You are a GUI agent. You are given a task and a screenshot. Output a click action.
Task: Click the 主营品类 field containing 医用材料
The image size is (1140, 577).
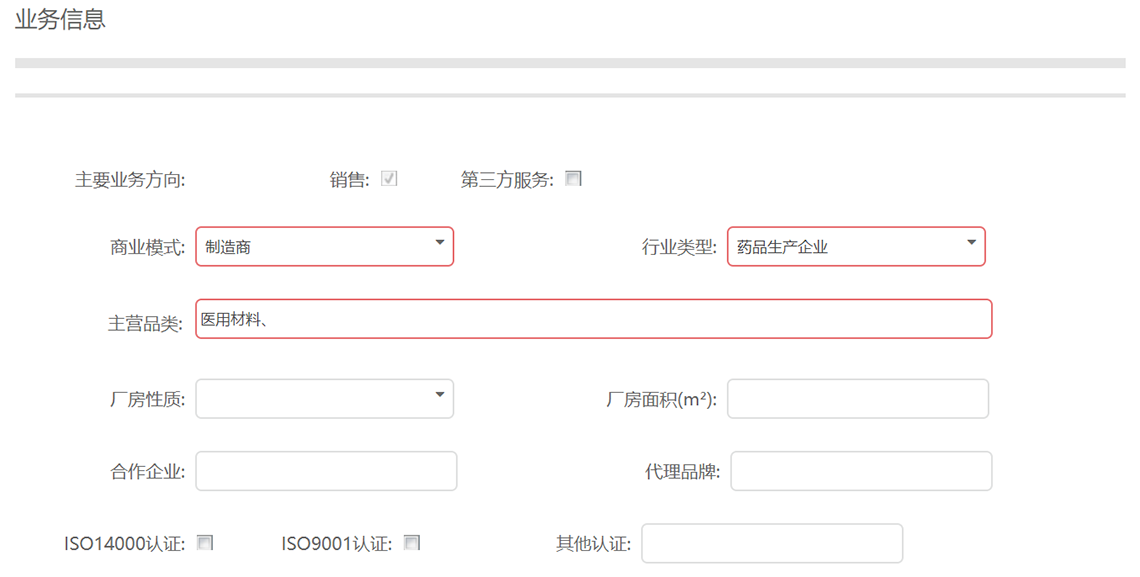(x=593, y=319)
